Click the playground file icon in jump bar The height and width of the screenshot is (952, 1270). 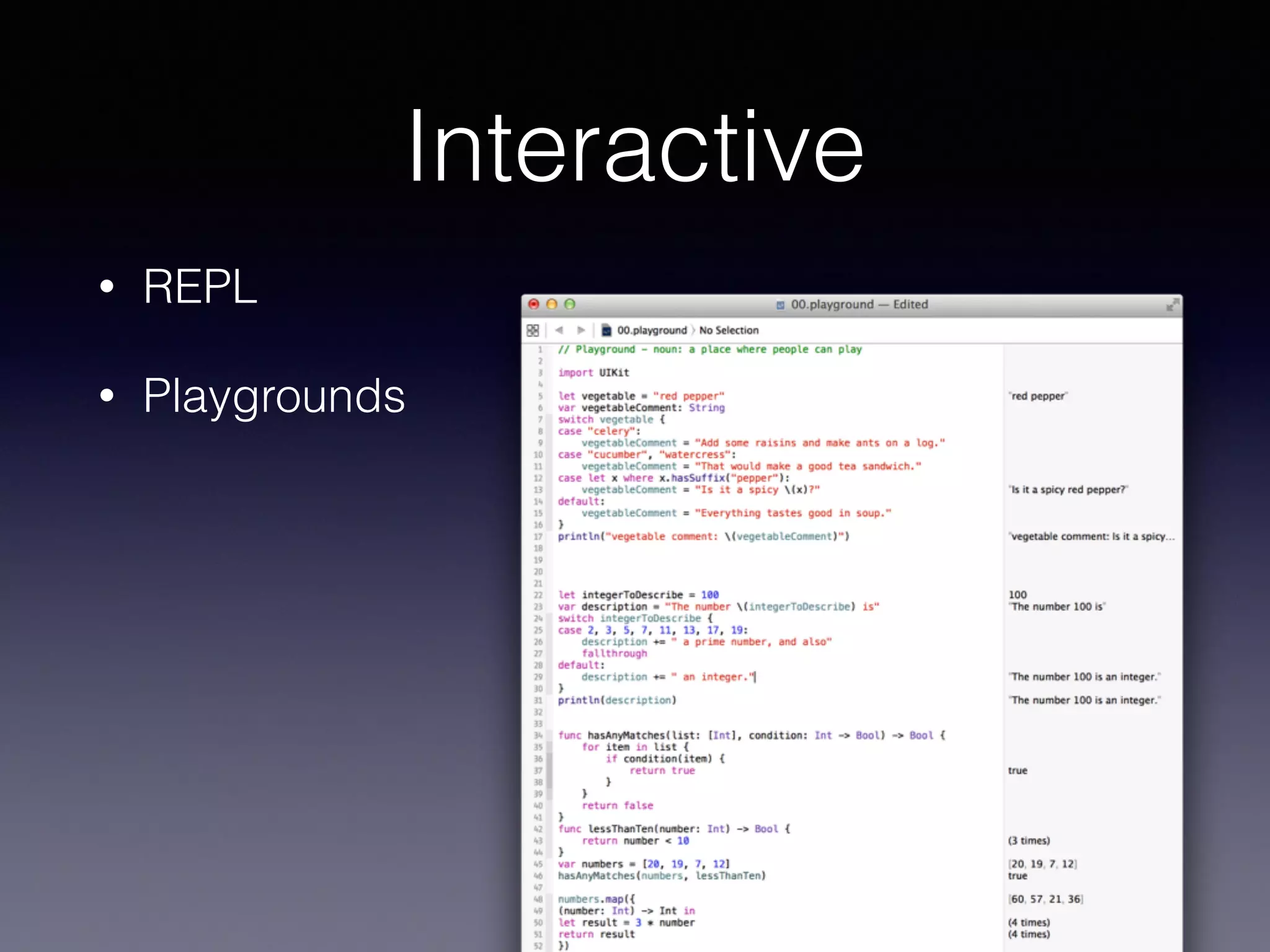click(x=607, y=330)
